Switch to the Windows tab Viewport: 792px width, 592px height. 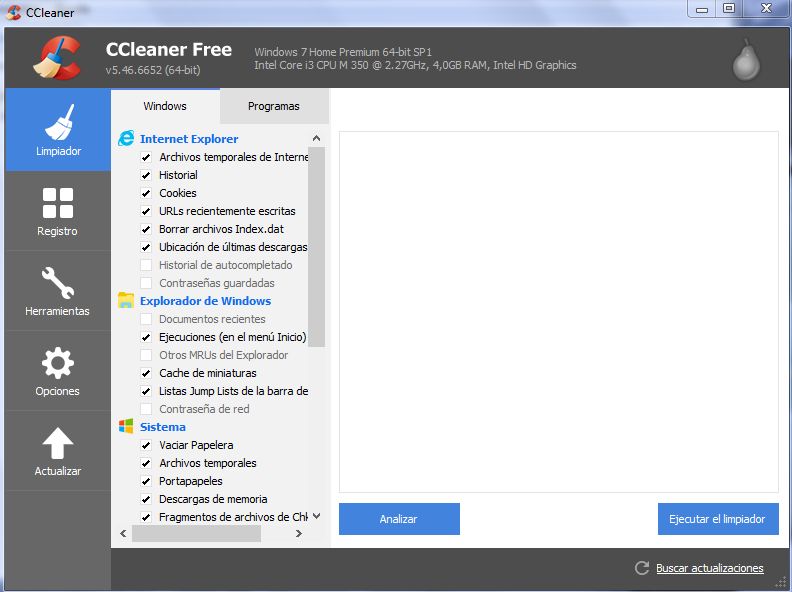point(165,106)
